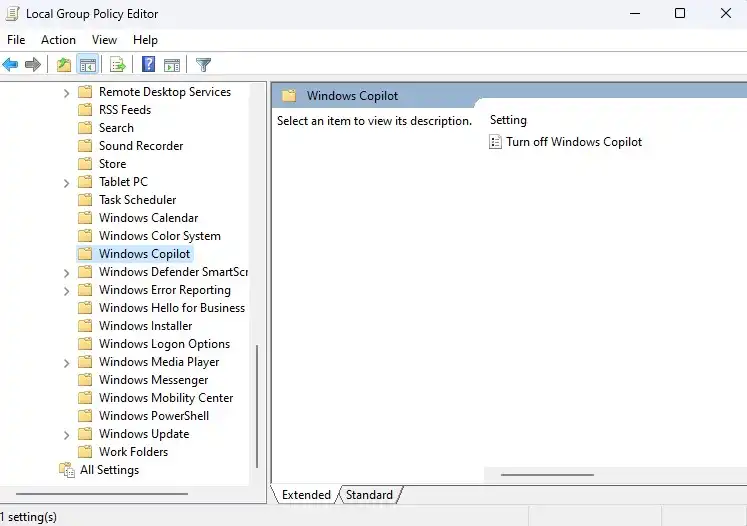This screenshot has width=747, height=526.
Task: Click the Back arrow toolbar icon
Action: [x=10, y=64]
